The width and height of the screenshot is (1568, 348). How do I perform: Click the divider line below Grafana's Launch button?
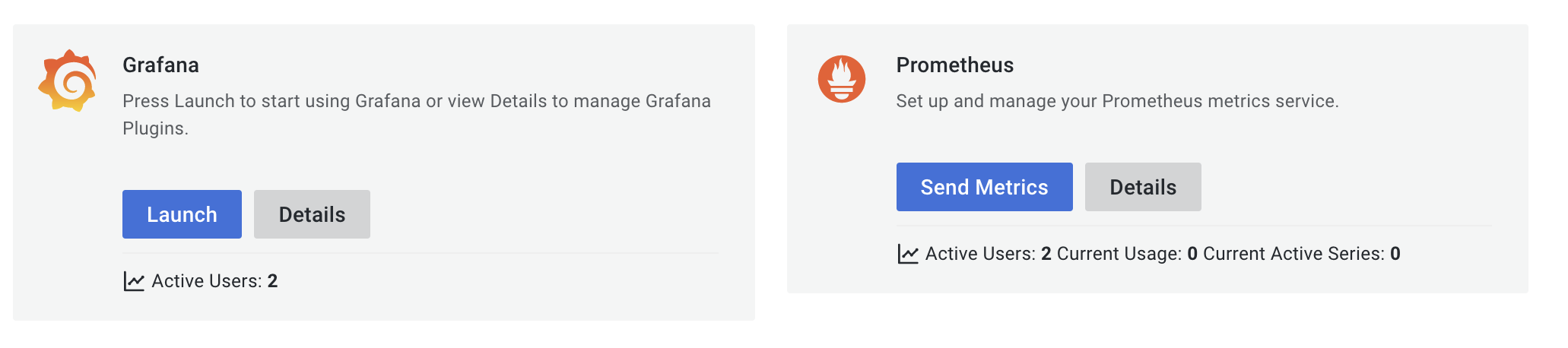pyautogui.click(x=420, y=252)
